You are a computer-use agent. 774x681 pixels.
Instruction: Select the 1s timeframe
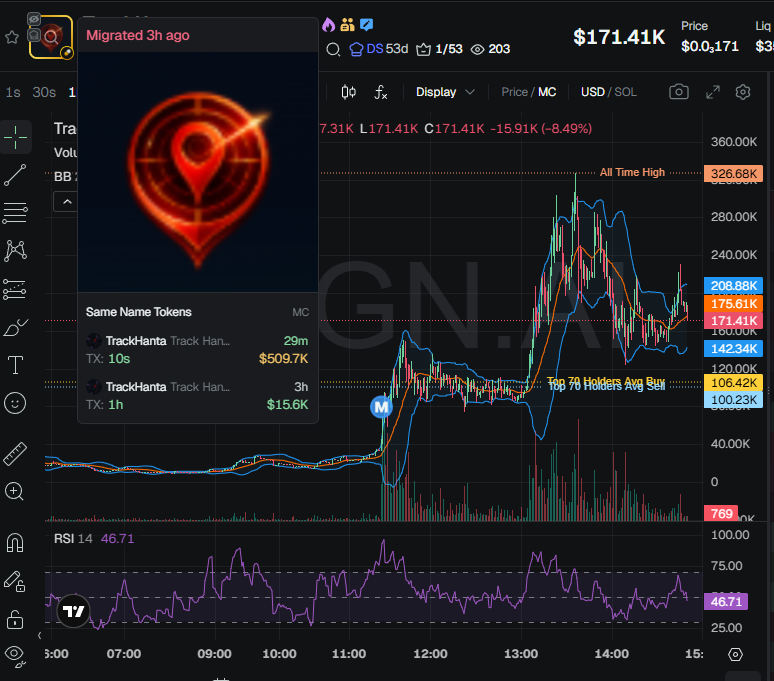click(13, 92)
